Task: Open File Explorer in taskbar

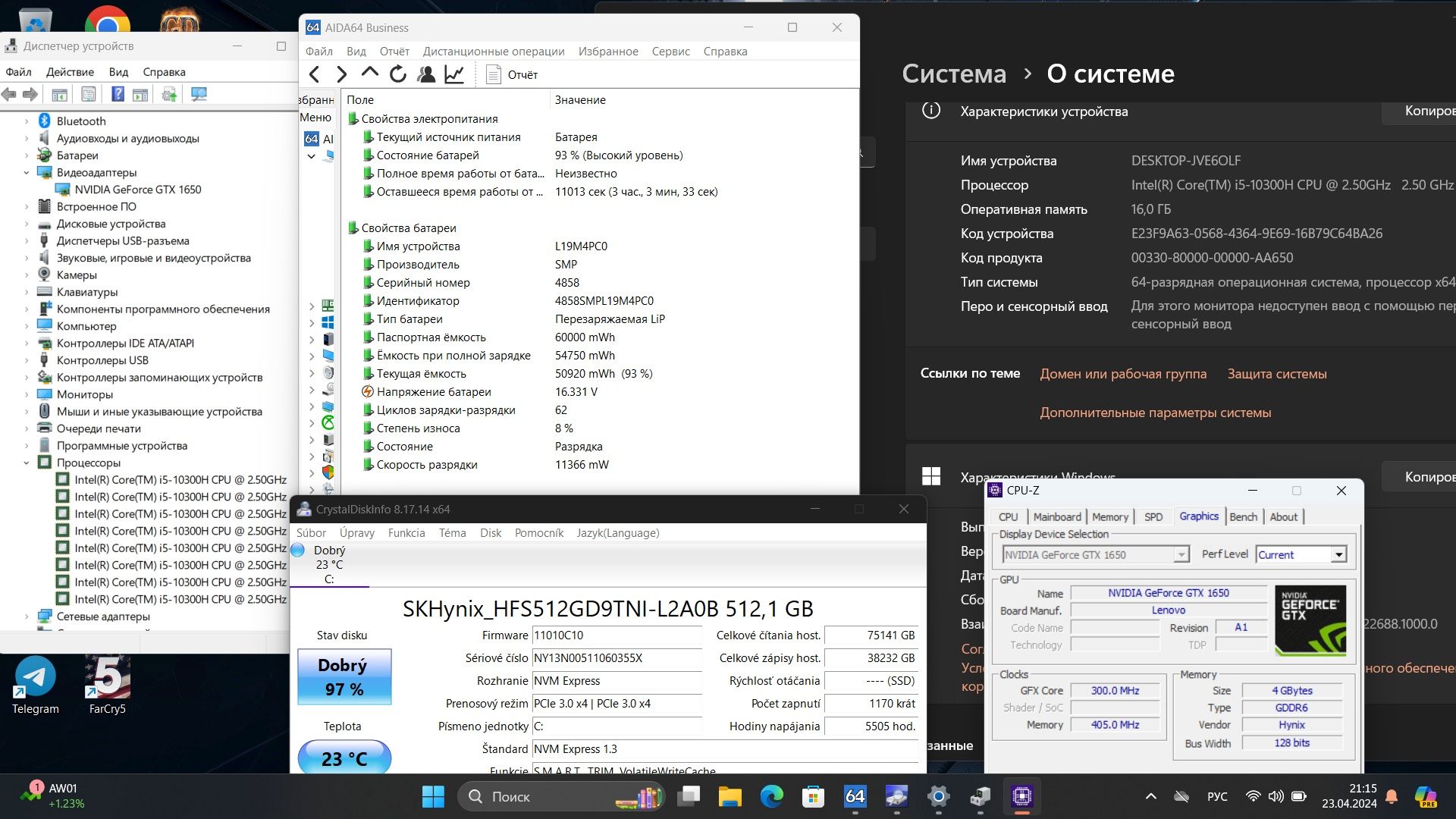Action: [x=730, y=796]
